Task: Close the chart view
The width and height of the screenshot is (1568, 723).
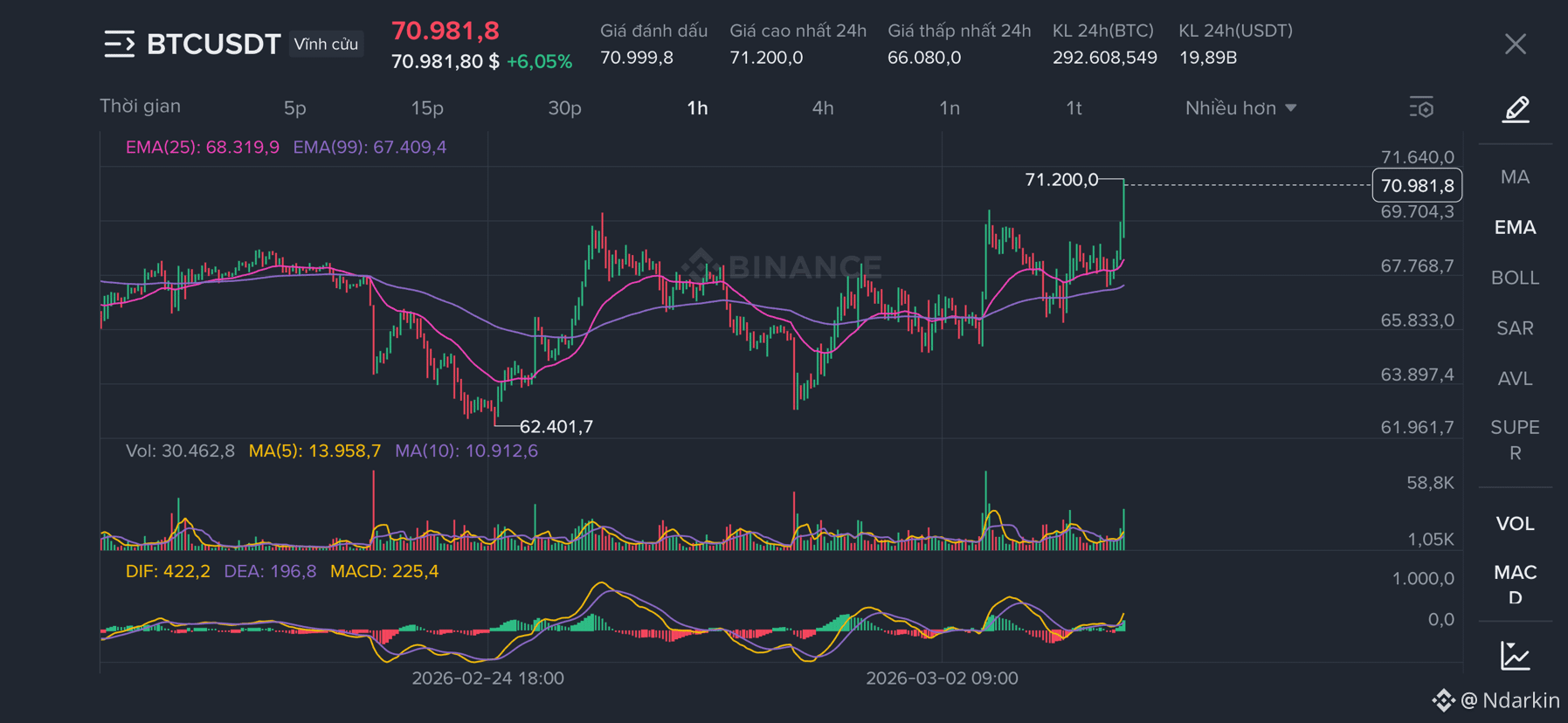Action: (1516, 44)
